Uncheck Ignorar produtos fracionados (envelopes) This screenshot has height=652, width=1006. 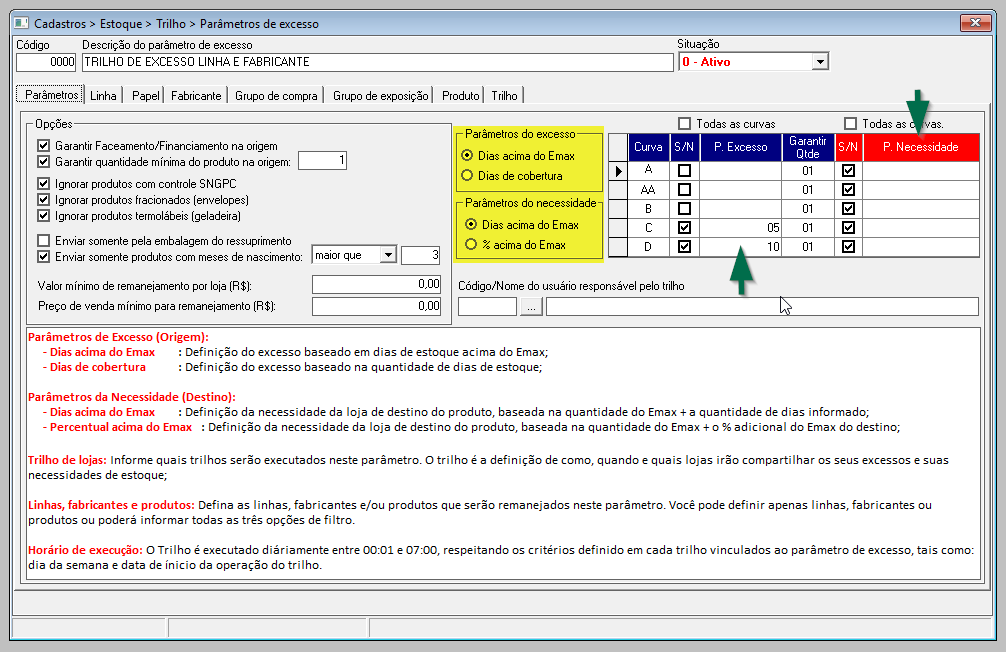tap(44, 200)
